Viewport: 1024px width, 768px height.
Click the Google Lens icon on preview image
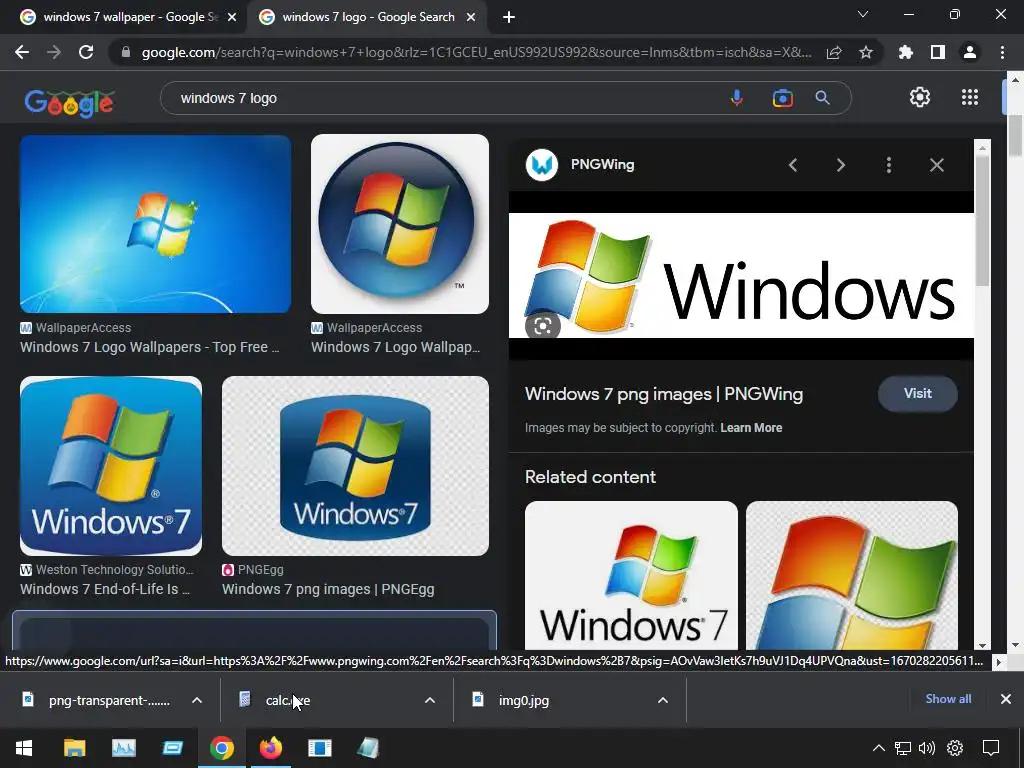543,326
